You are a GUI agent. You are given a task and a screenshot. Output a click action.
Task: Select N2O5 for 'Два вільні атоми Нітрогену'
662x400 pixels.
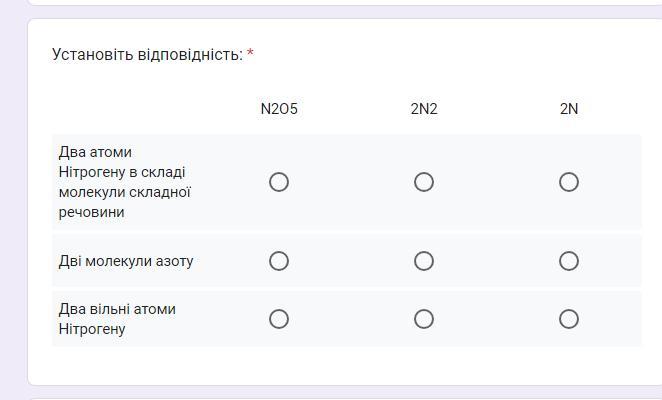tap(279, 319)
